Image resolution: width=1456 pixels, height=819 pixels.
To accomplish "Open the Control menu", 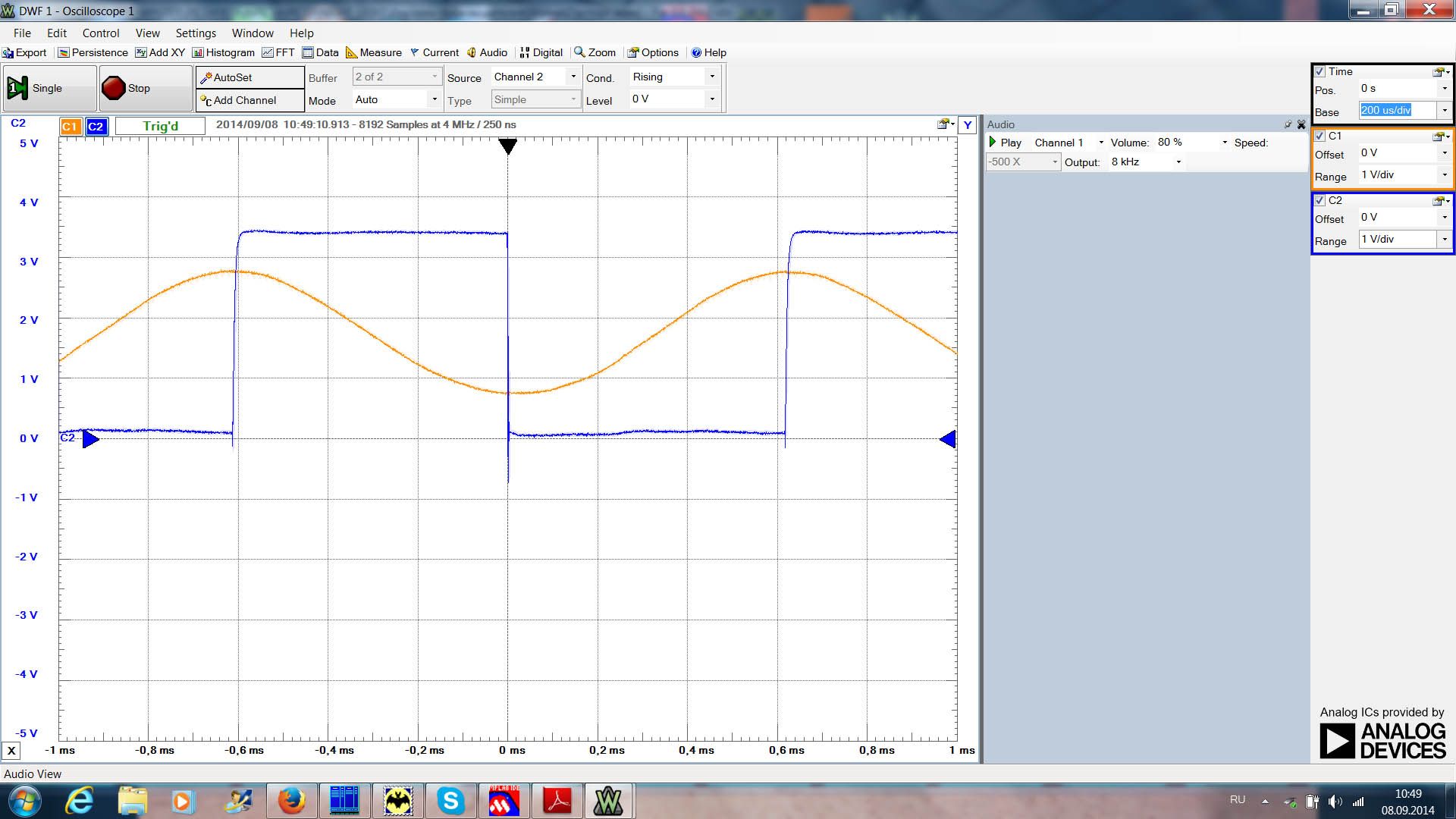I will [x=101, y=33].
